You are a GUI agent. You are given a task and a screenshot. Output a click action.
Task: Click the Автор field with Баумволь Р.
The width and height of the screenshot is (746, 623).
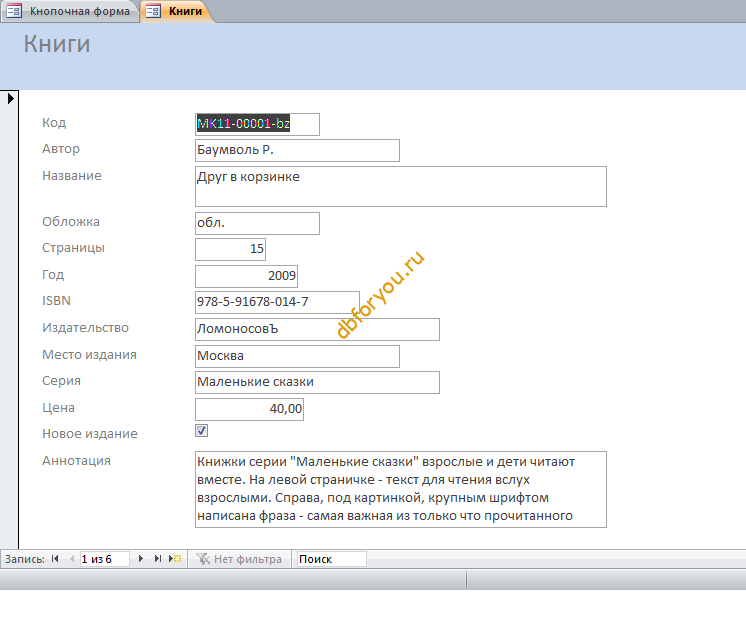point(297,150)
